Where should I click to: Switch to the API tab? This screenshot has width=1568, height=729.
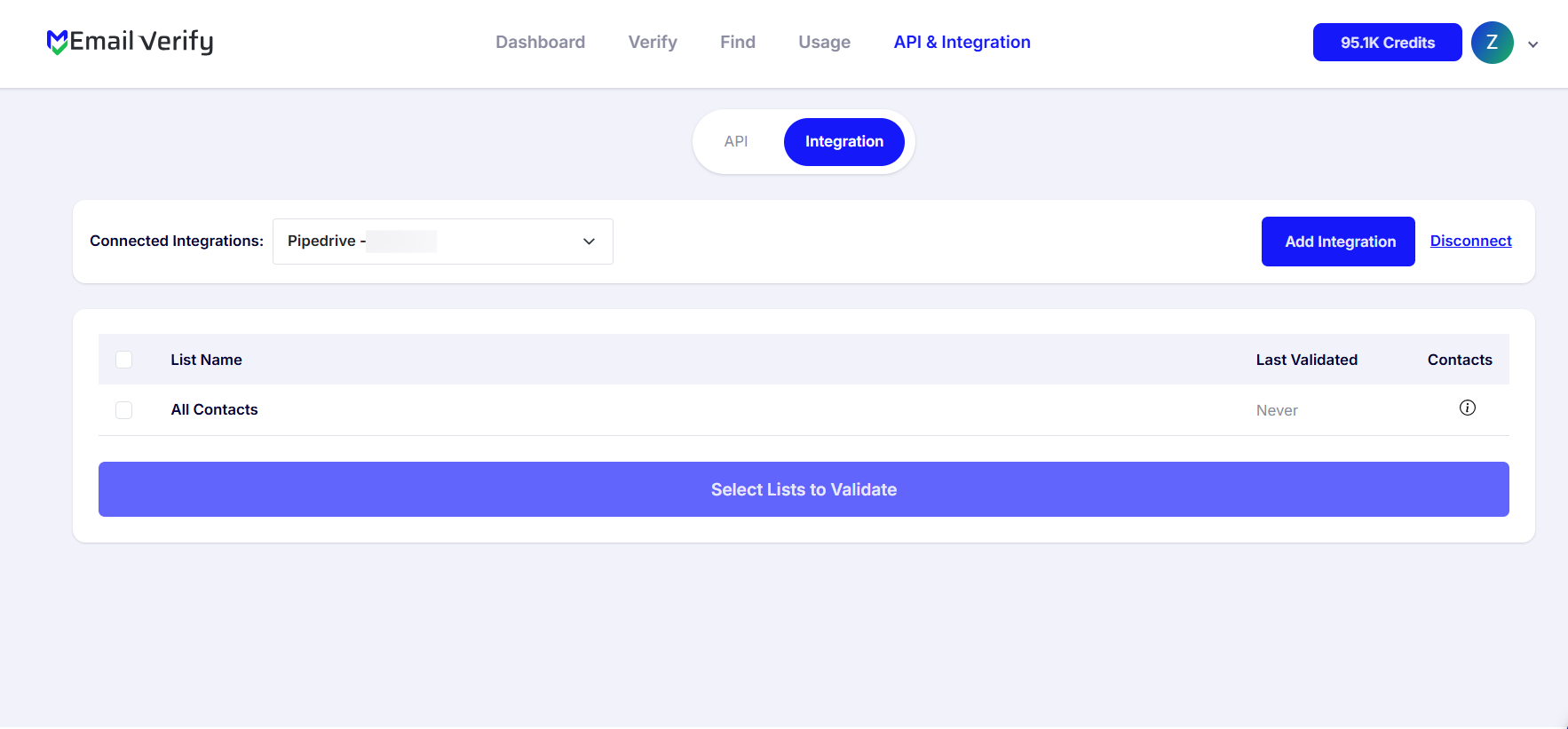[736, 141]
